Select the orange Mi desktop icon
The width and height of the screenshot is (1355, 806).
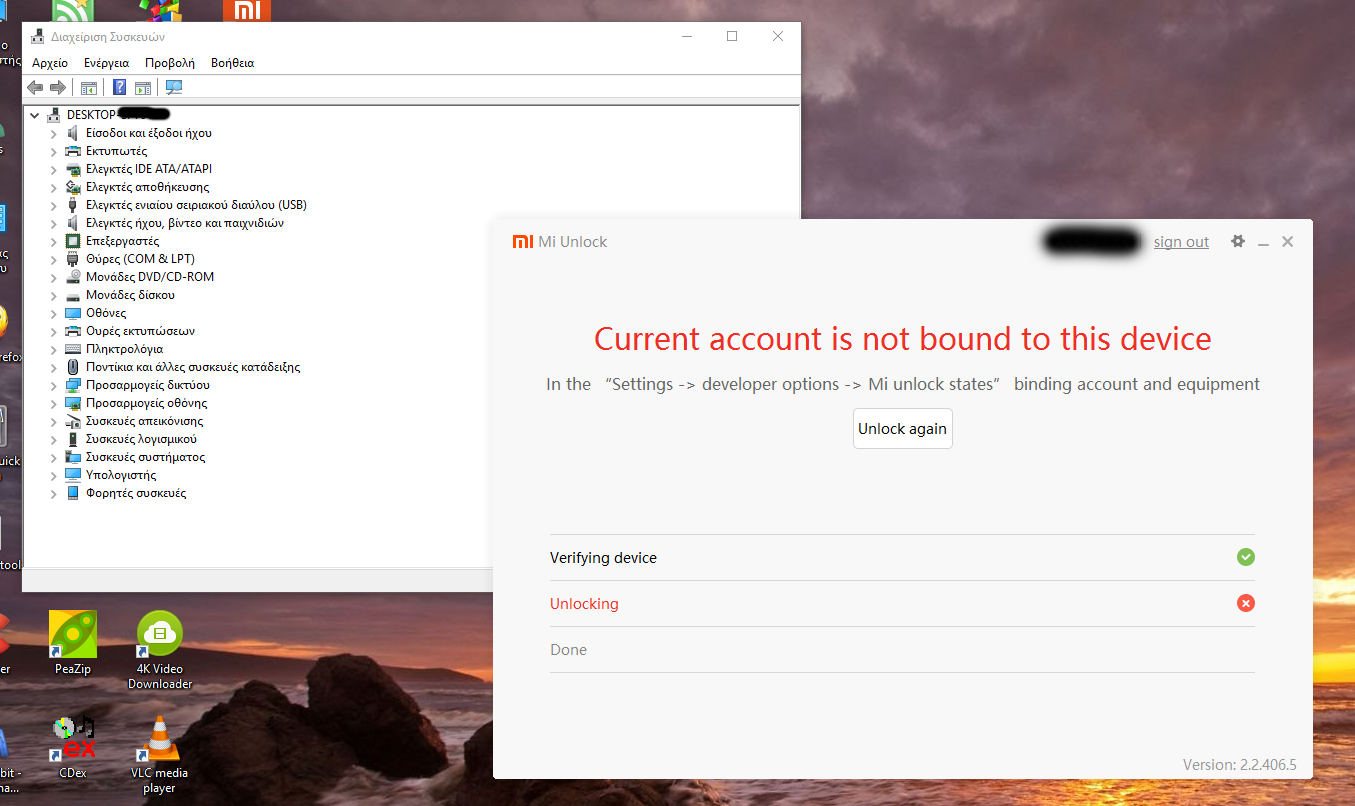(x=247, y=10)
